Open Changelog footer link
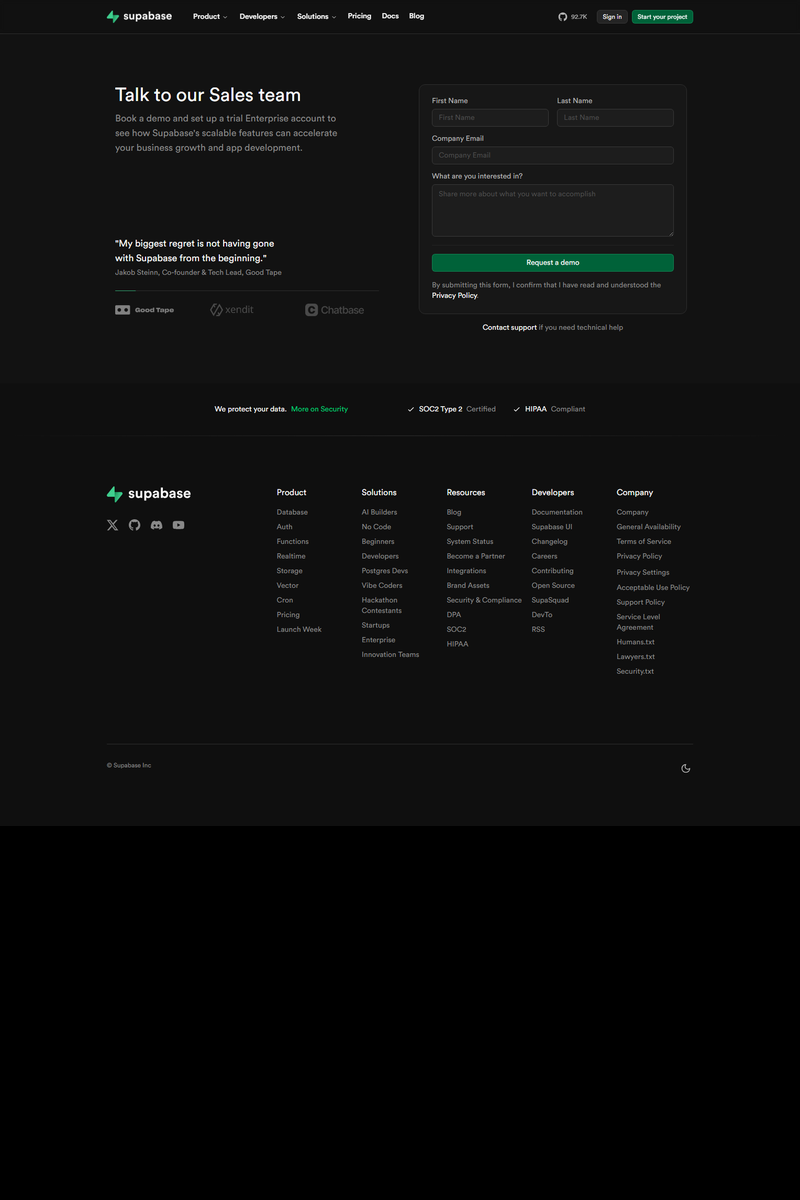800x1200 pixels. [x=550, y=542]
